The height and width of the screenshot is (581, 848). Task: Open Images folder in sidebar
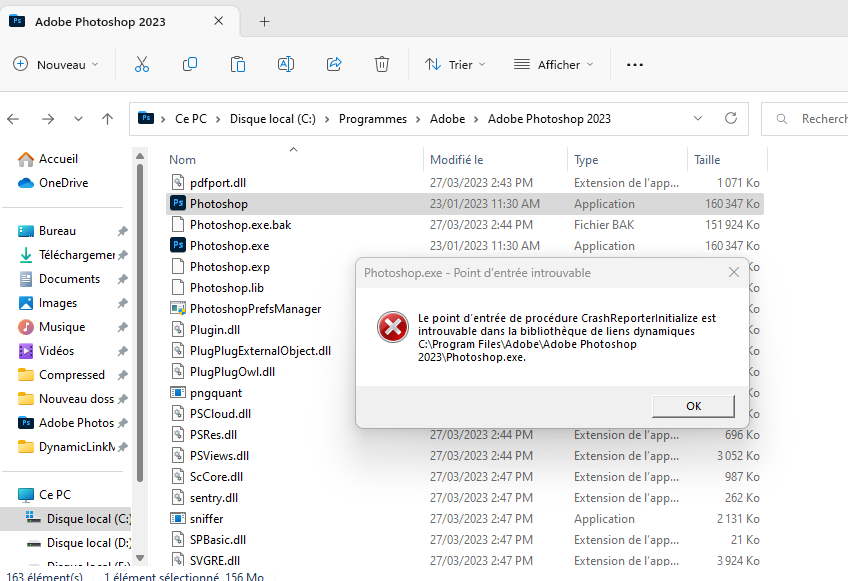(47, 303)
